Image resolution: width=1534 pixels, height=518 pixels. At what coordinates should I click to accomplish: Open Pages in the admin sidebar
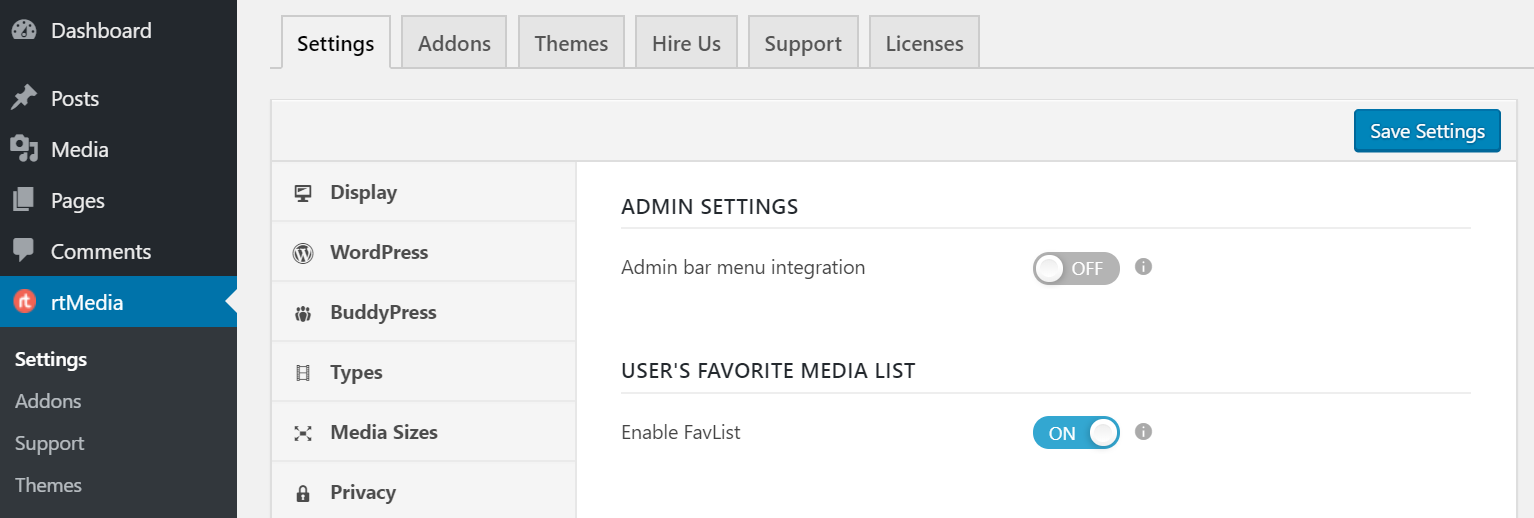coord(118,201)
